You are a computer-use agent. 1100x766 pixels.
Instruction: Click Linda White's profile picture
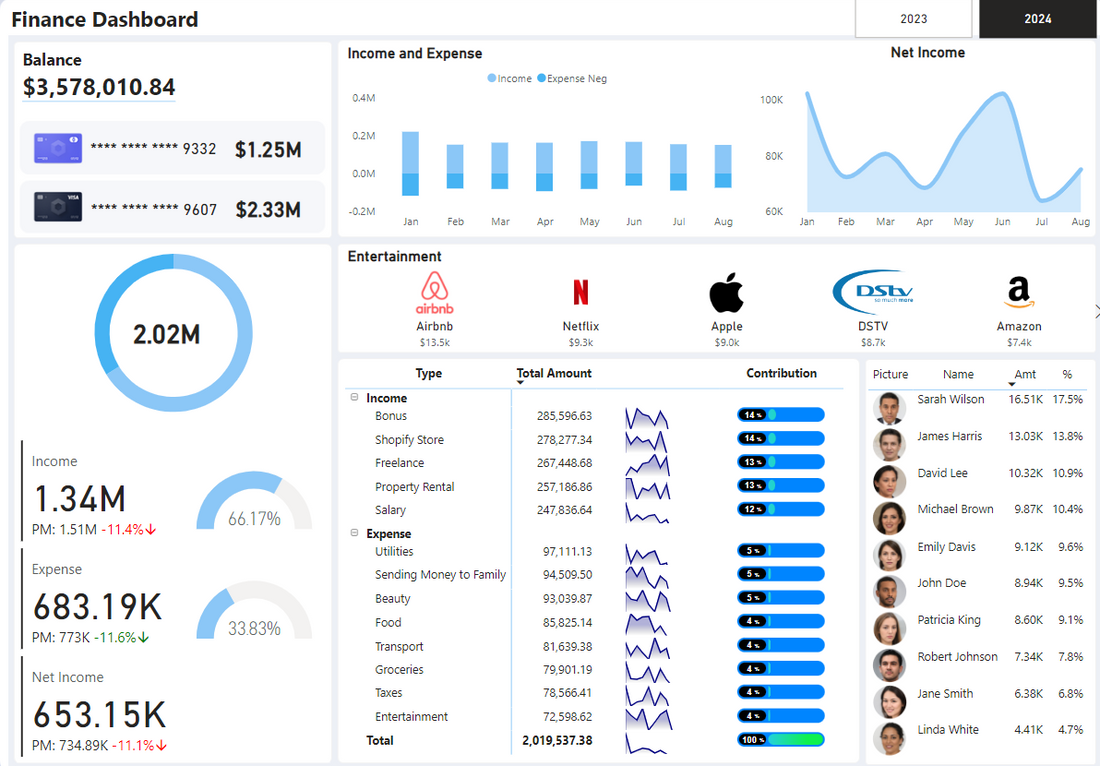[889, 739]
